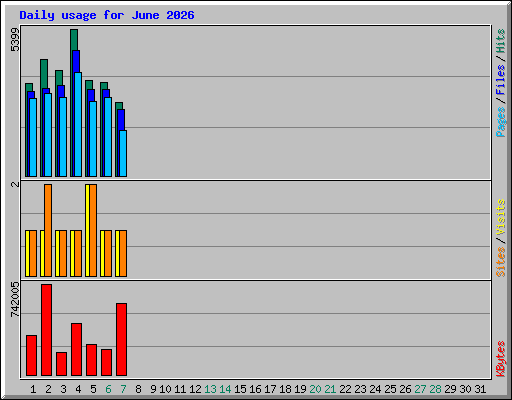This screenshot has height=400, width=512.
Task: Select the red KBytes bar for day 7
Action: click(122, 340)
